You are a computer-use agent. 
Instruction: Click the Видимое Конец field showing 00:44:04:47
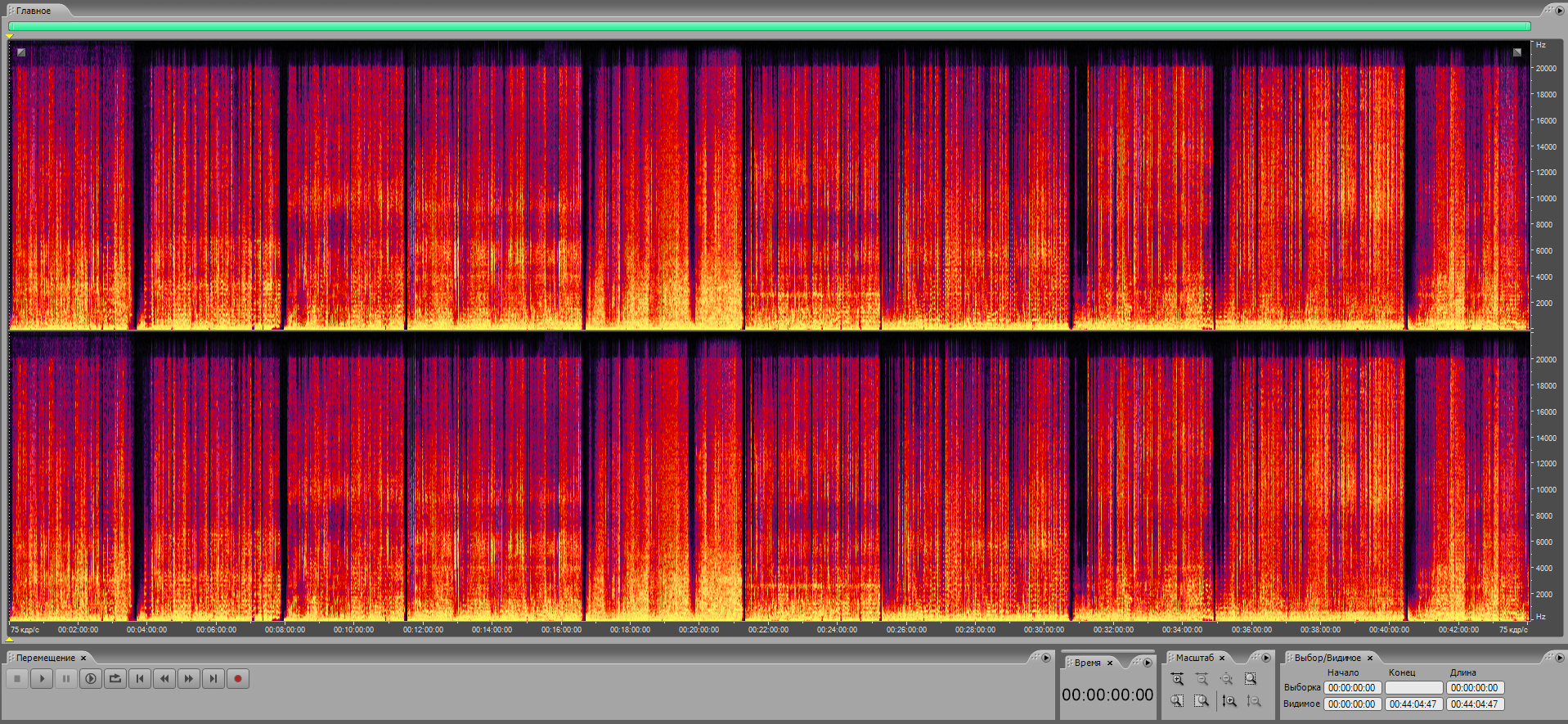1413,704
